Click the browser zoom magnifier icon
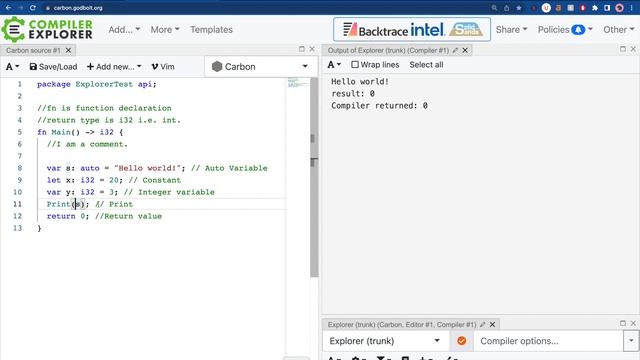This screenshot has width=640, height=360. click(x=494, y=8)
